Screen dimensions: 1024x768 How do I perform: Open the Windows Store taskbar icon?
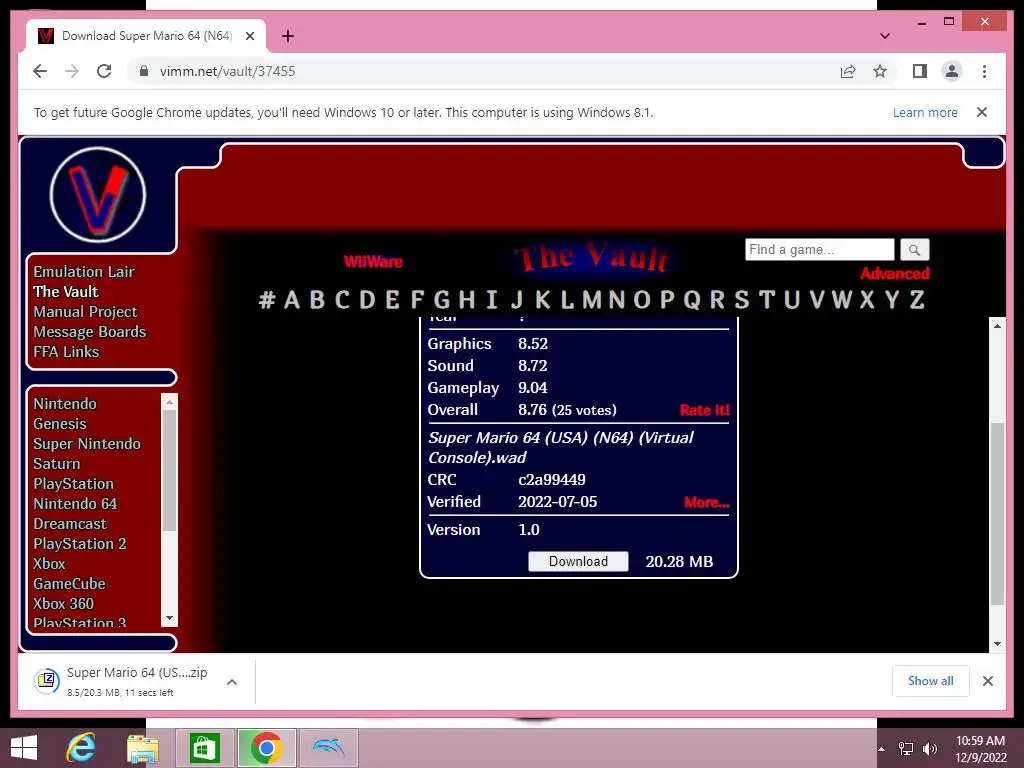coord(204,748)
